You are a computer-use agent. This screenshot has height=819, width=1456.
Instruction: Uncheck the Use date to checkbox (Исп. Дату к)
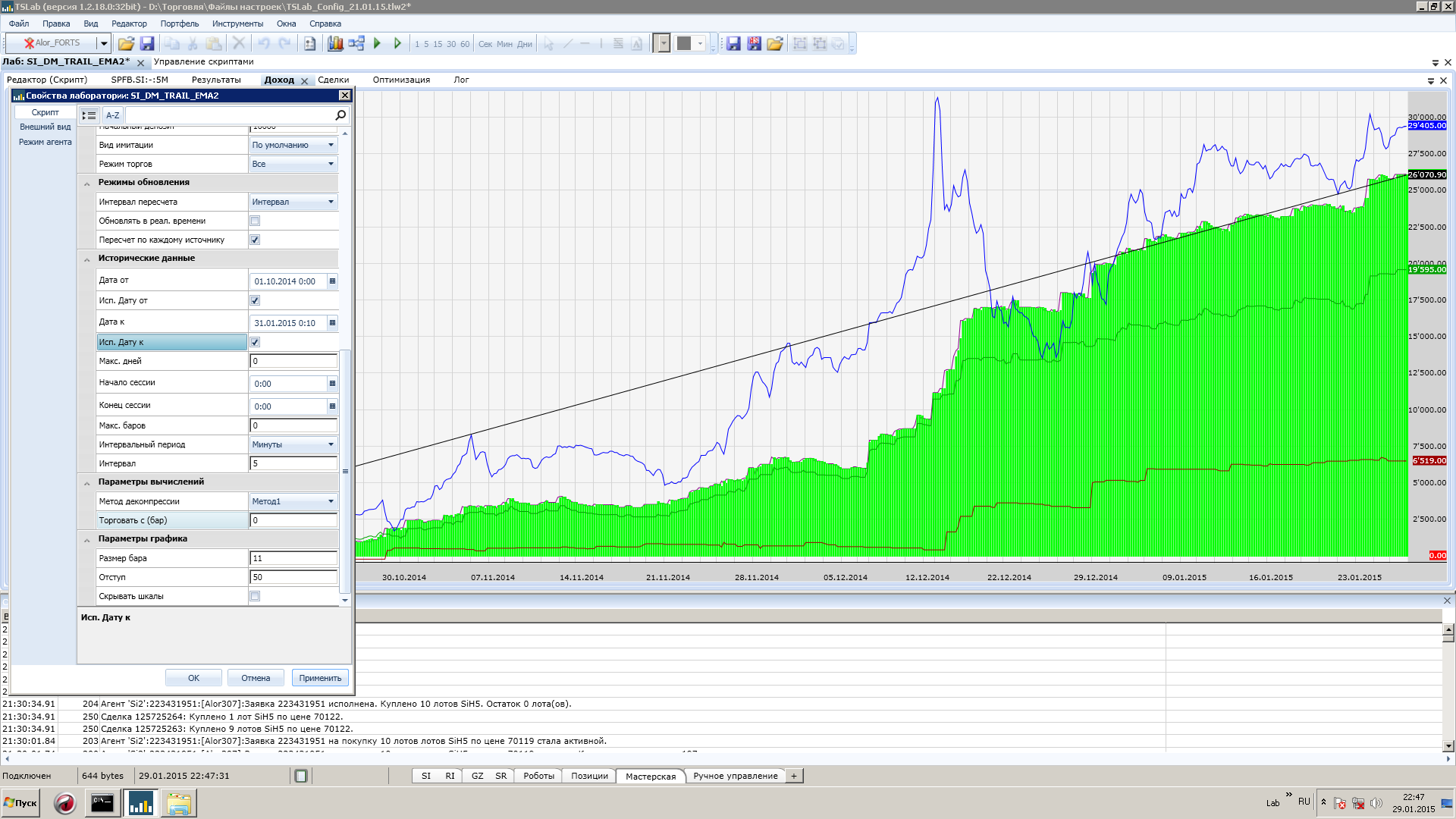(255, 342)
